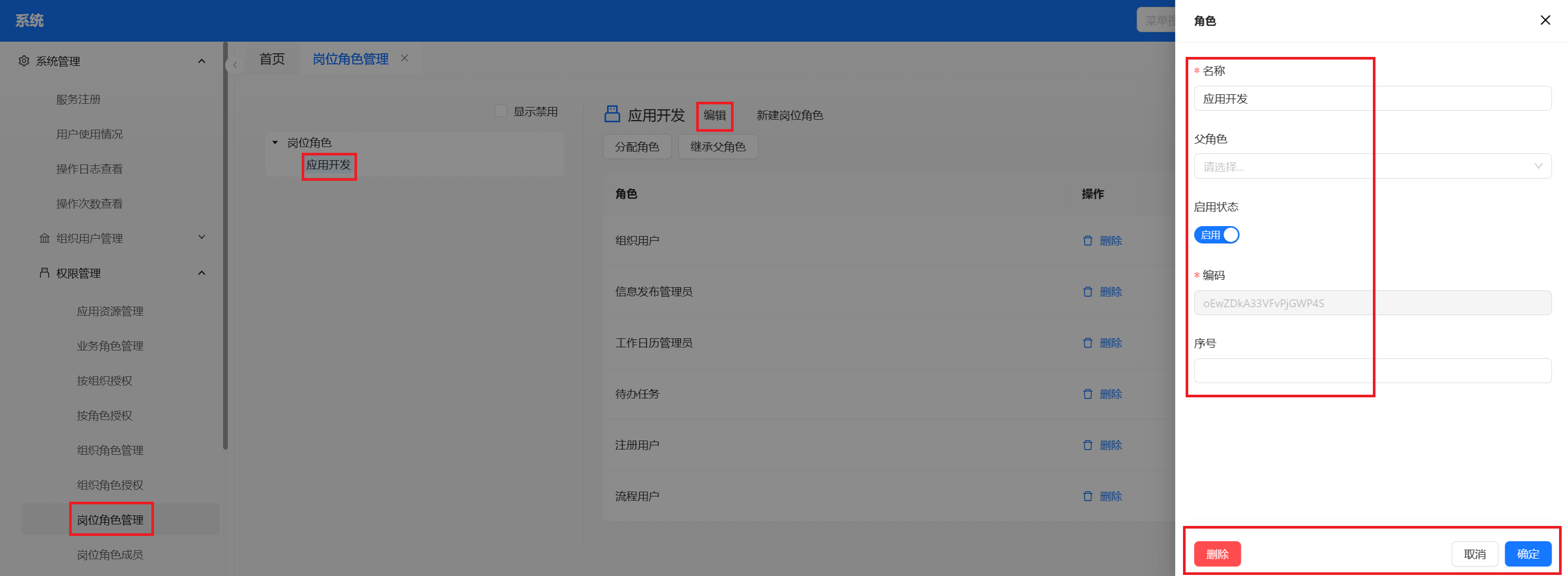The image size is (1568, 576).
Task: Switch to the 首页 tab
Action: click(272, 58)
